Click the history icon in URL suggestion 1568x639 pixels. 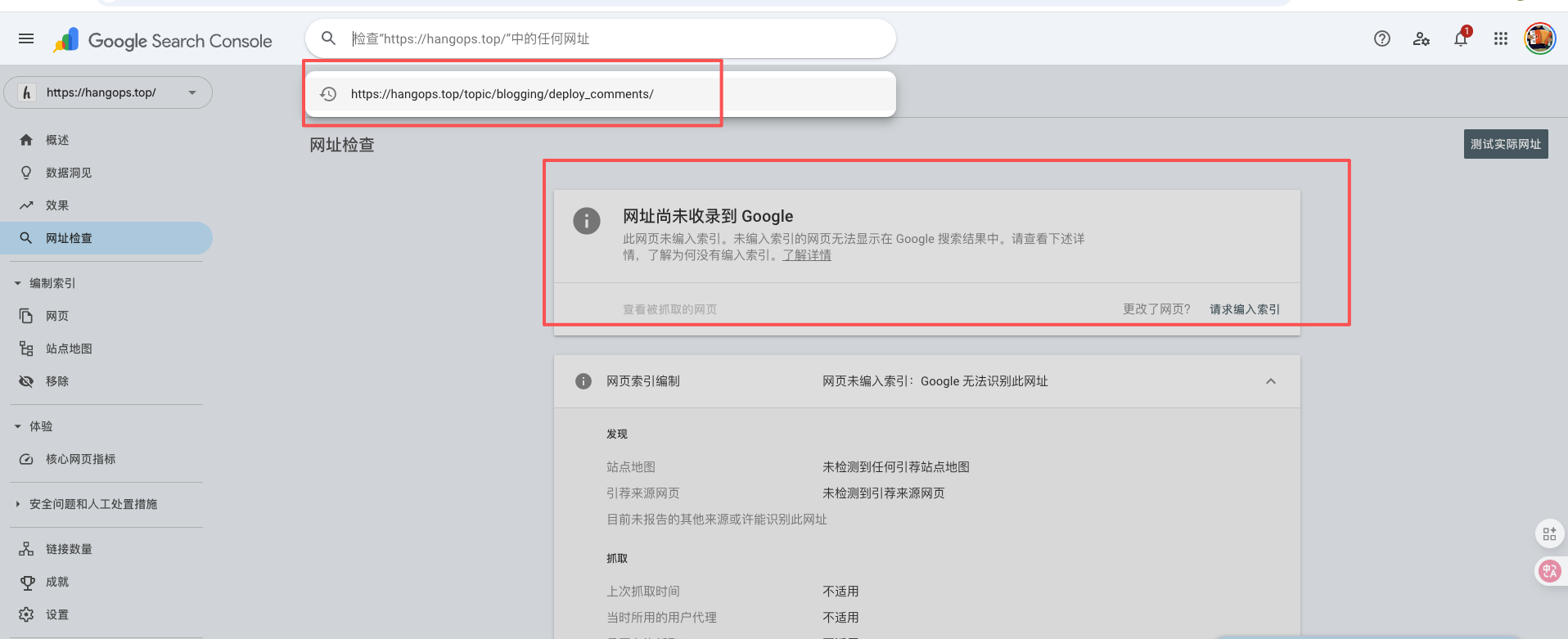328,94
